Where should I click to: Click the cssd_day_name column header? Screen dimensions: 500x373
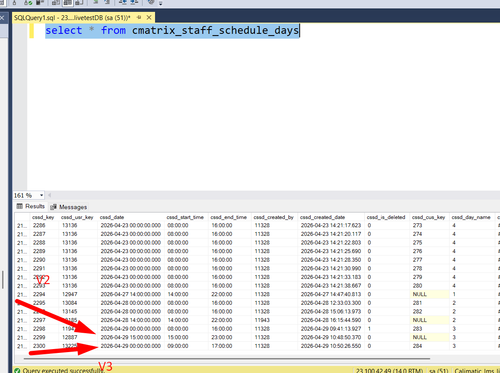click(471, 217)
